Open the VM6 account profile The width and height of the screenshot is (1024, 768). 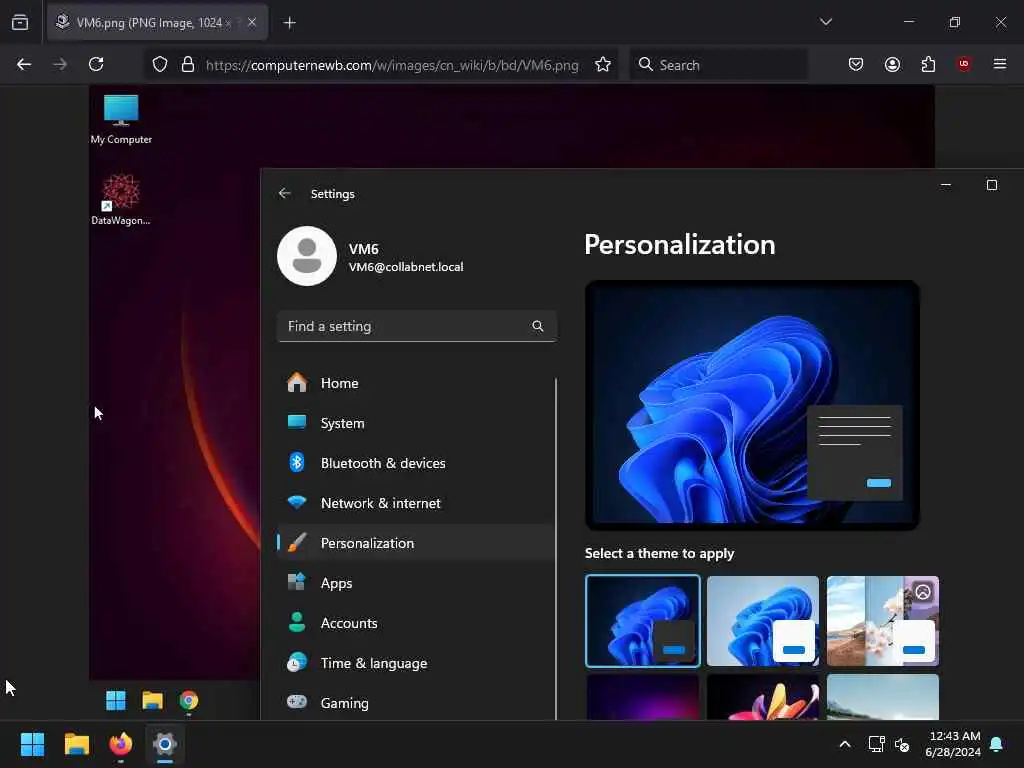(370, 257)
